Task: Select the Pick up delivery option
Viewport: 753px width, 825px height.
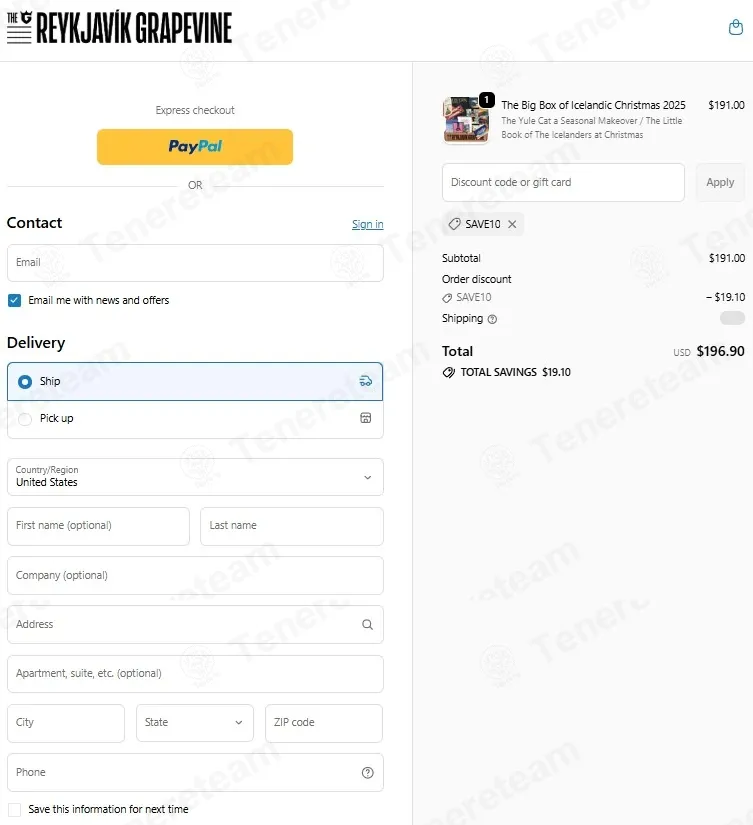Action: coord(25,419)
